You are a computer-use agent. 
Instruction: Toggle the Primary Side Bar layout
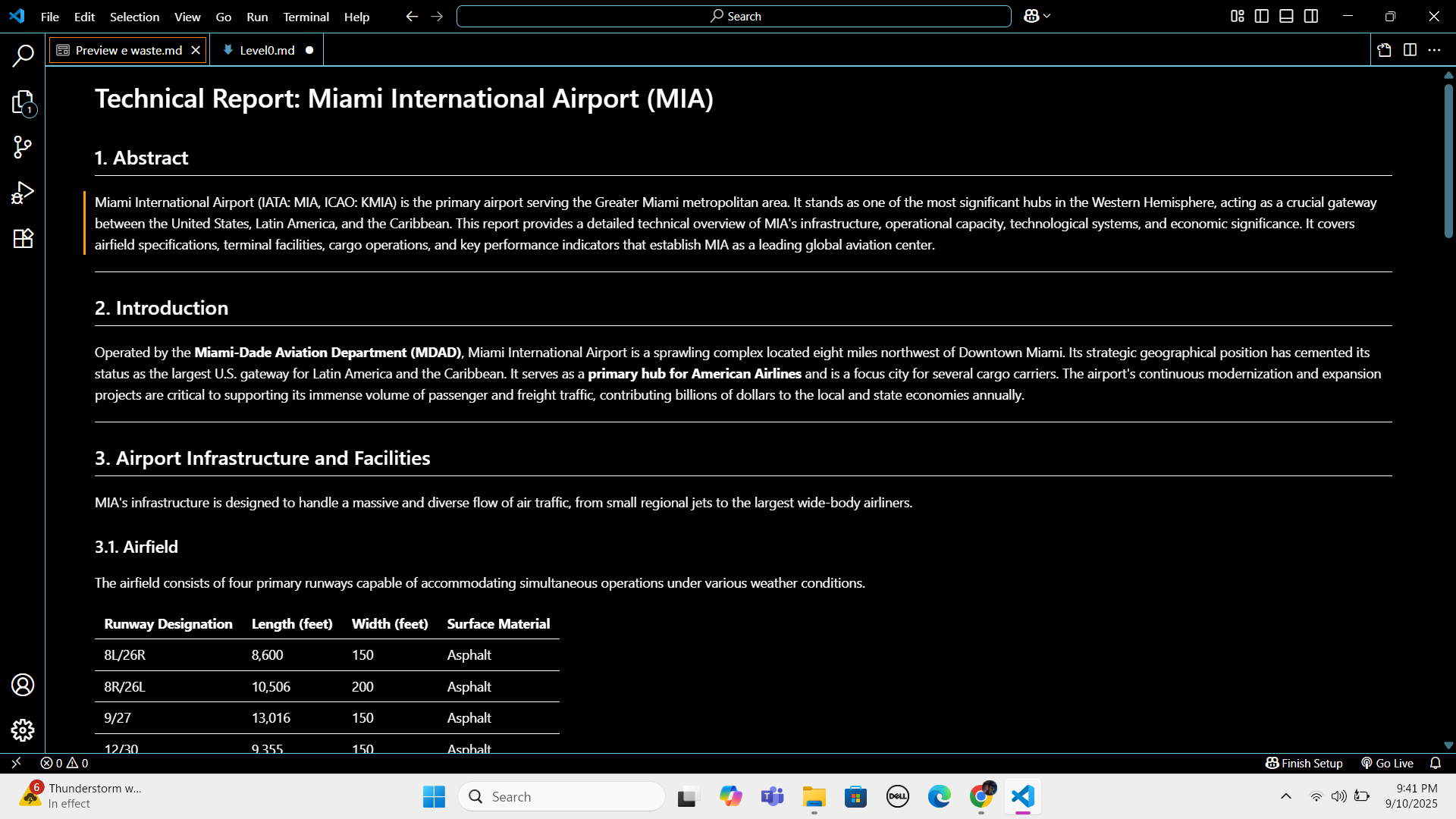tap(1262, 16)
